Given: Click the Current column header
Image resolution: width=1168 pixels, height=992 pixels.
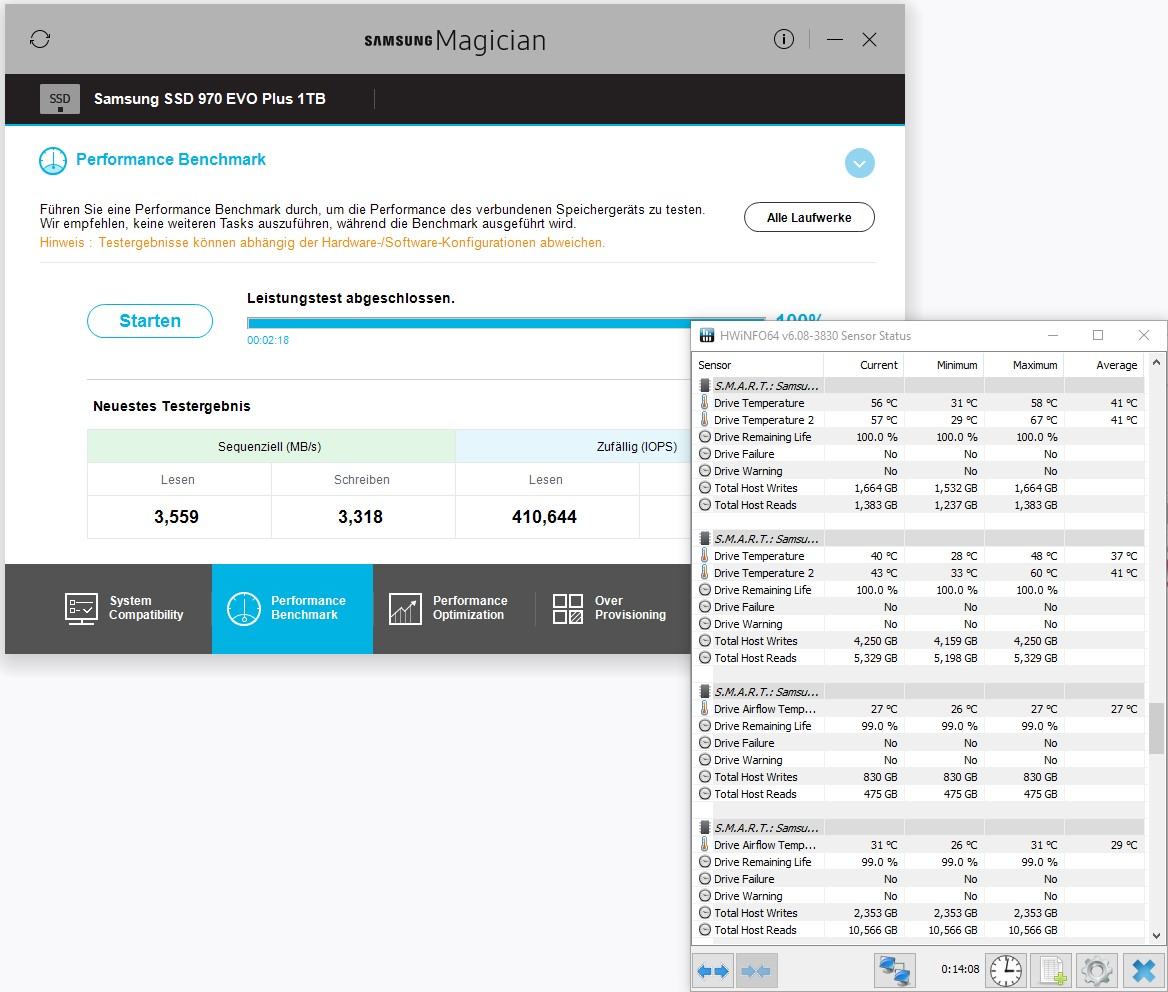Looking at the screenshot, I should point(864,365).
